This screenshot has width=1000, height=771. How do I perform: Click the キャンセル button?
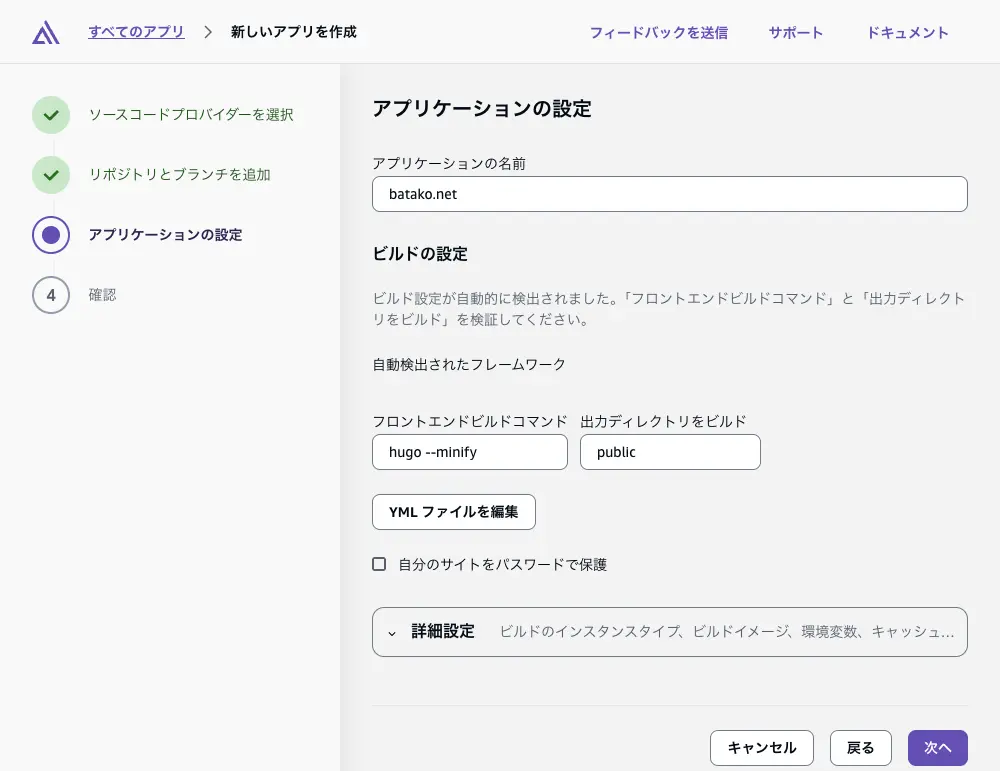(762, 747)
